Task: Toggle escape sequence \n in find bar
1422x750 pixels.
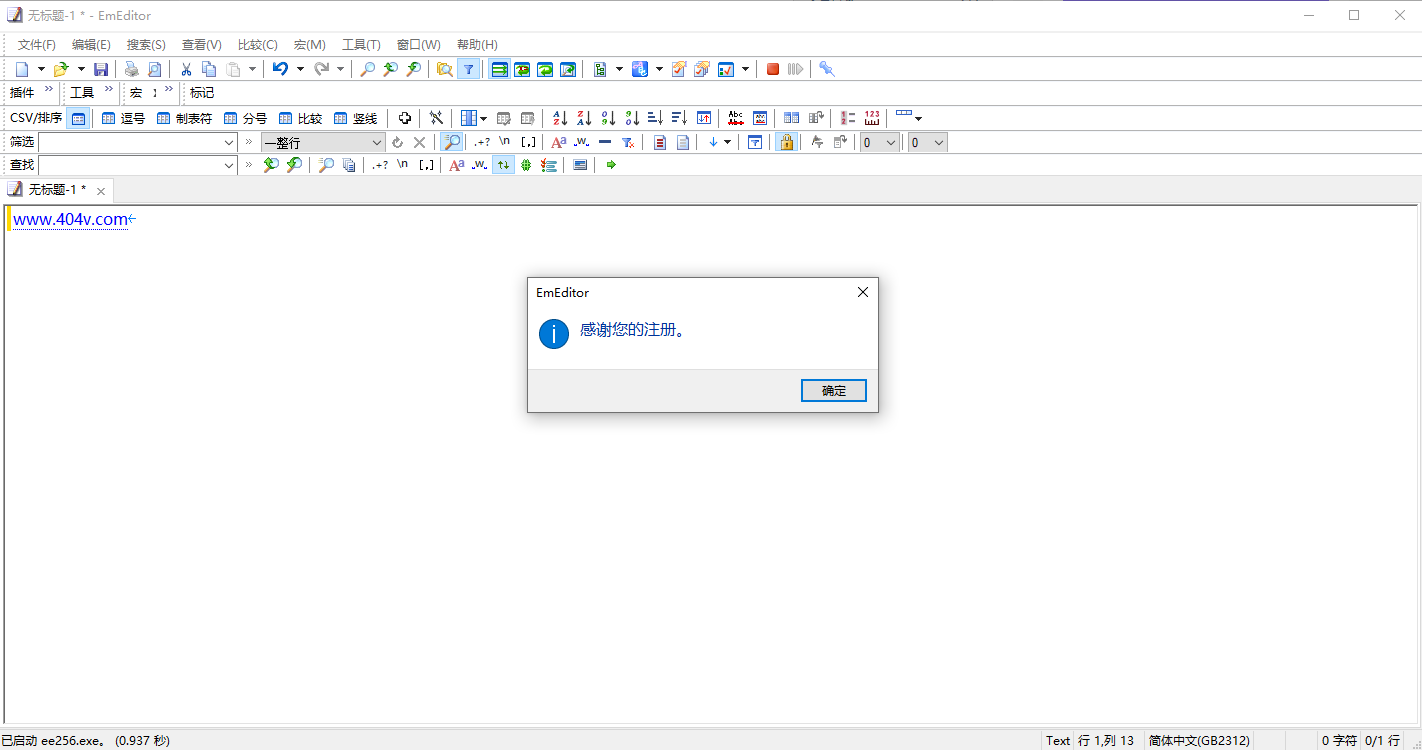Action: point(403,165)
